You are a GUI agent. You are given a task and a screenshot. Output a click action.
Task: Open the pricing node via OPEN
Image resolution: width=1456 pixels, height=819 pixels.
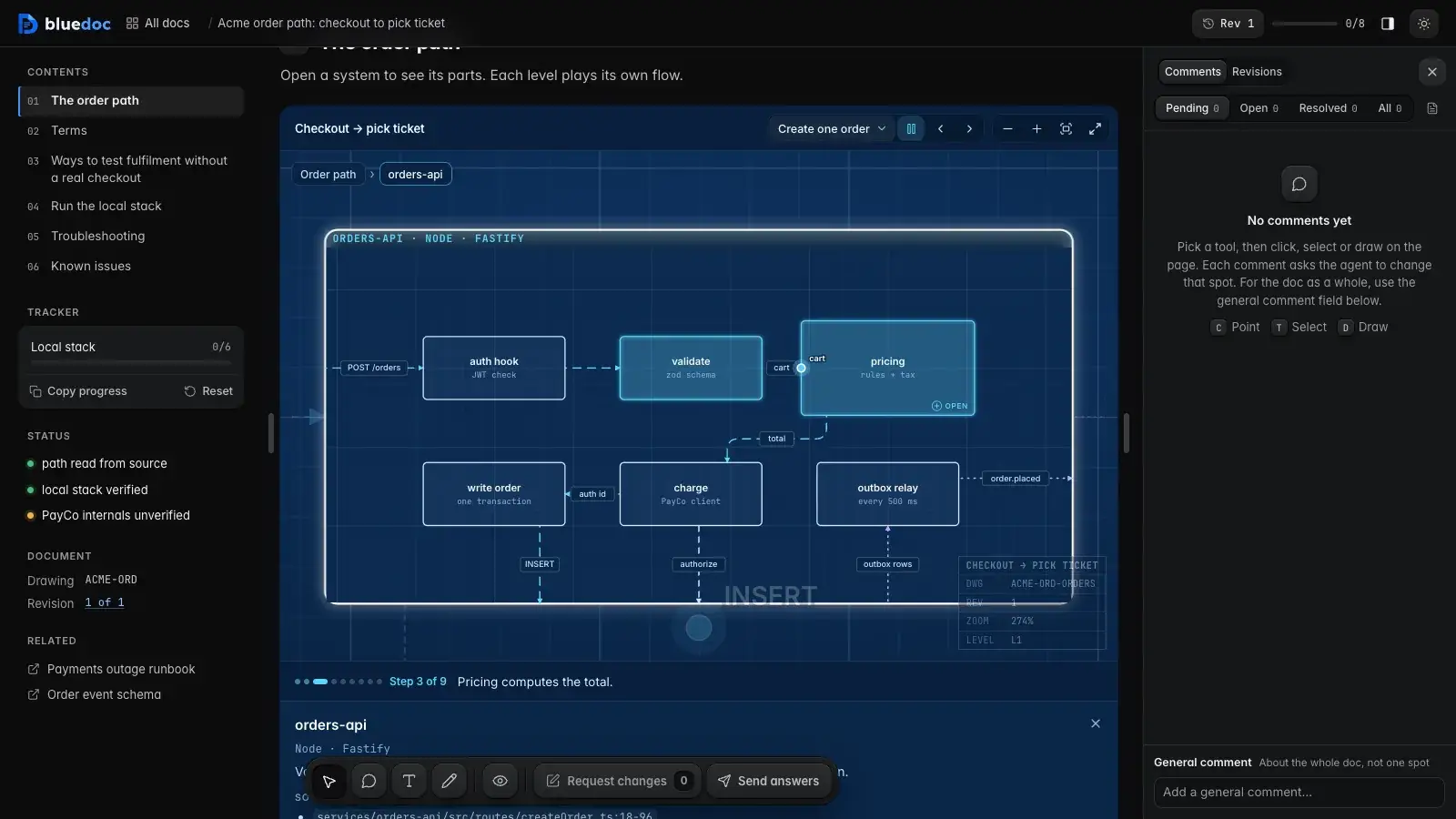click(949, 406)
